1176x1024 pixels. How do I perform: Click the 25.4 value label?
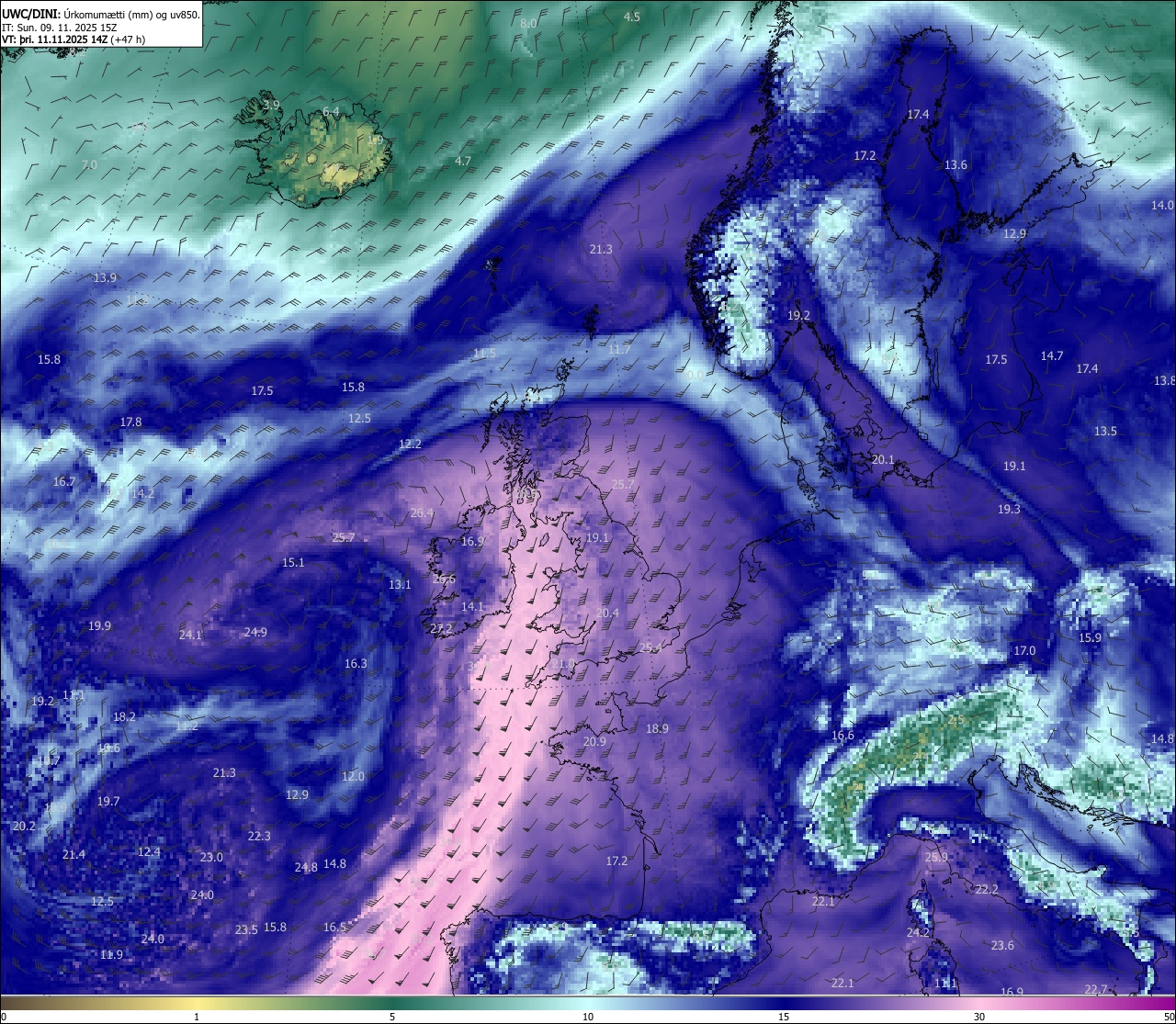point(650,647)
